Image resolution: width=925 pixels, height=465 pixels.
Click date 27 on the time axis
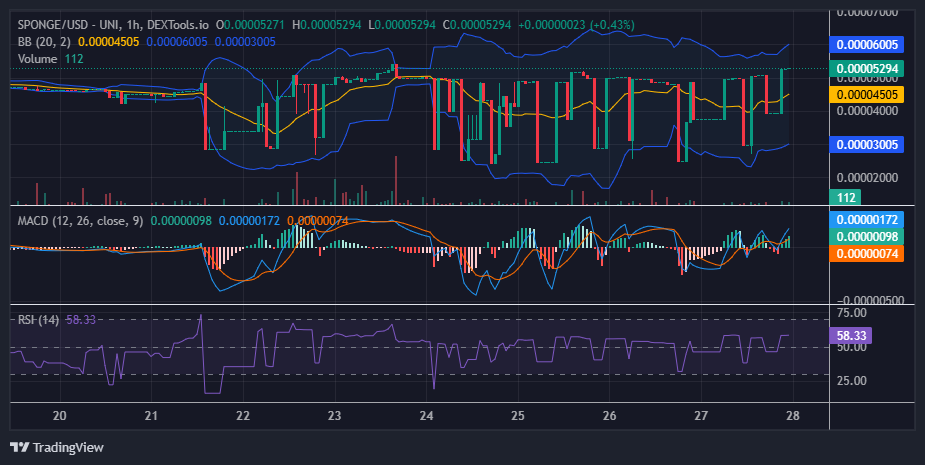pos(701,415)
